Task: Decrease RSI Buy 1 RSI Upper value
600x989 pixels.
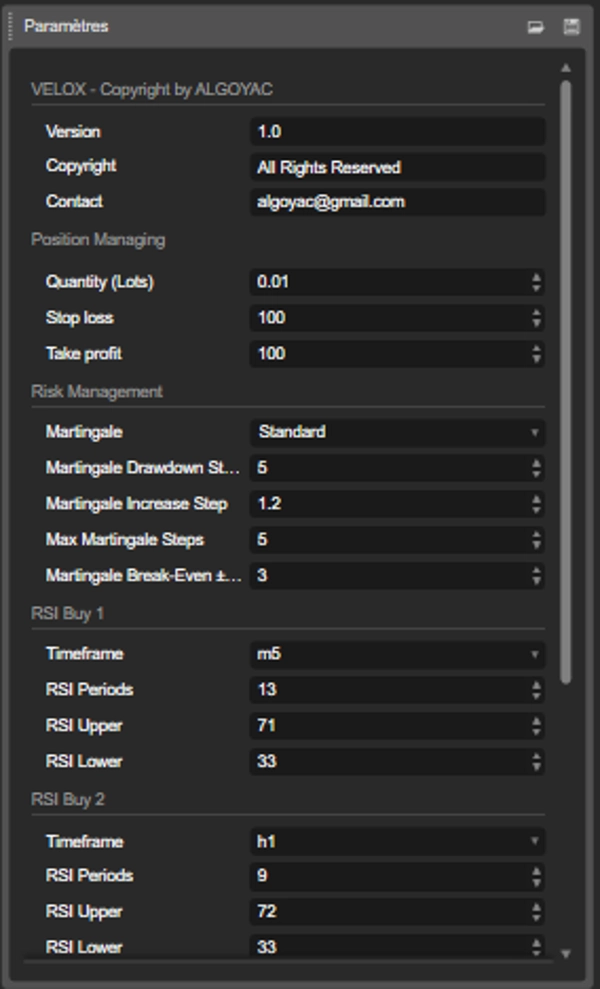Action: pyautogui.click(x=537, y=731)
